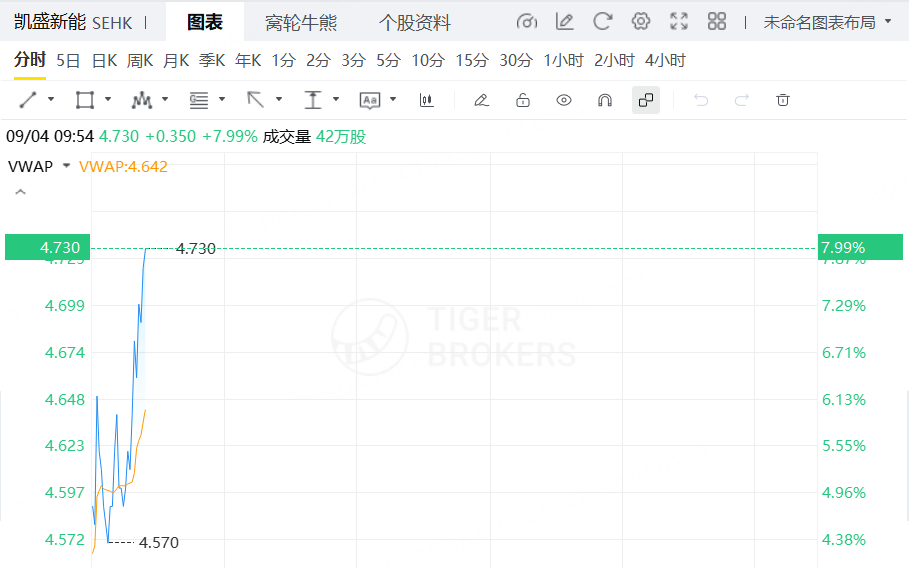The image size is (909, 568).
Task: Collapse indicator legend with up chevron
Action: coord(20,192)
